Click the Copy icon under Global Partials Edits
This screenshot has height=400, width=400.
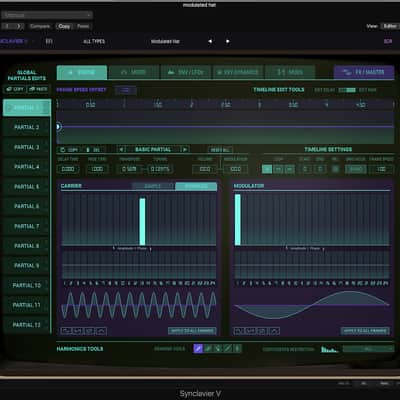(x=14, y=89)
